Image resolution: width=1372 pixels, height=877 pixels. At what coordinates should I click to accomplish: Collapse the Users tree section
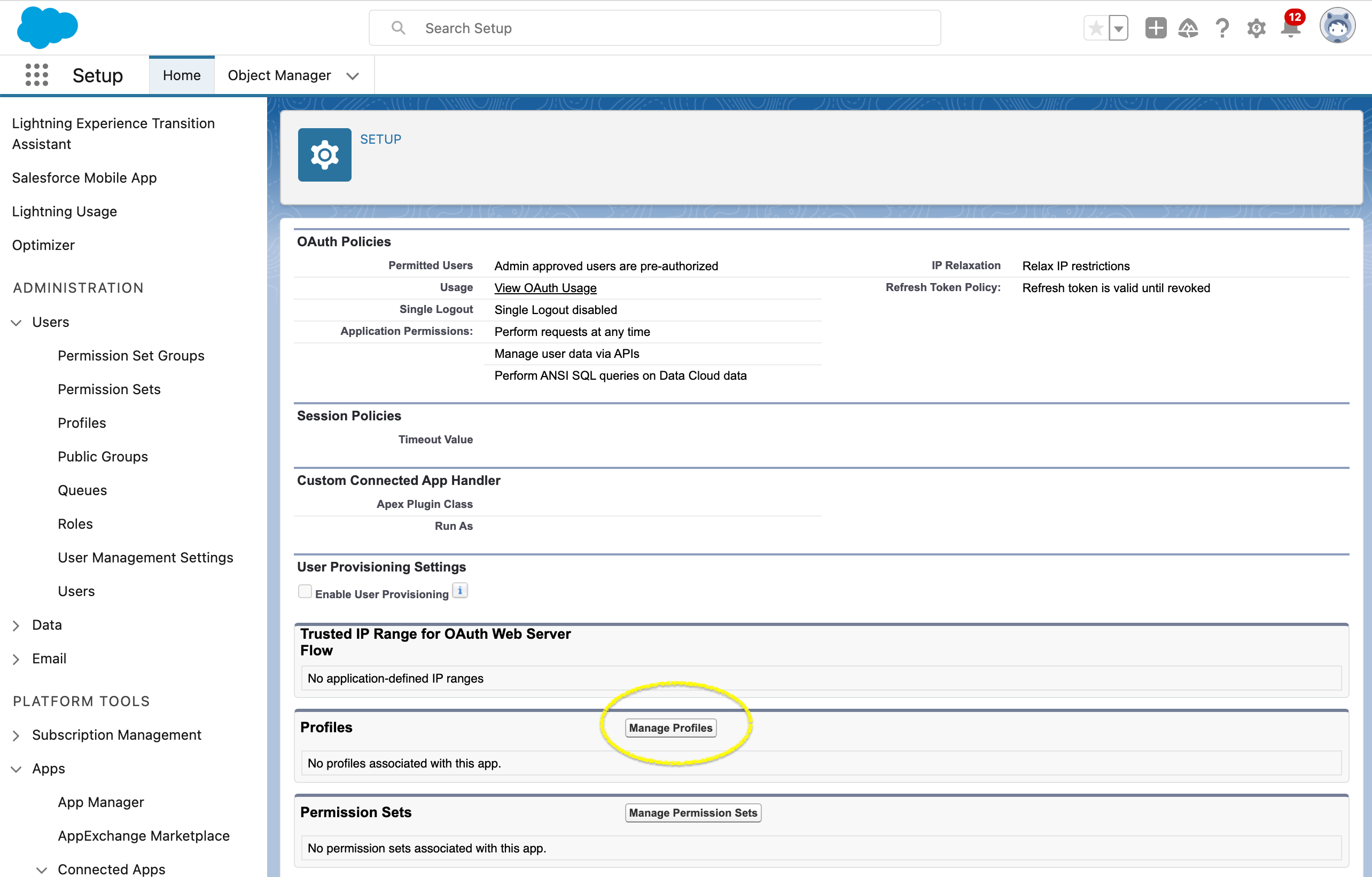(17, 323)
